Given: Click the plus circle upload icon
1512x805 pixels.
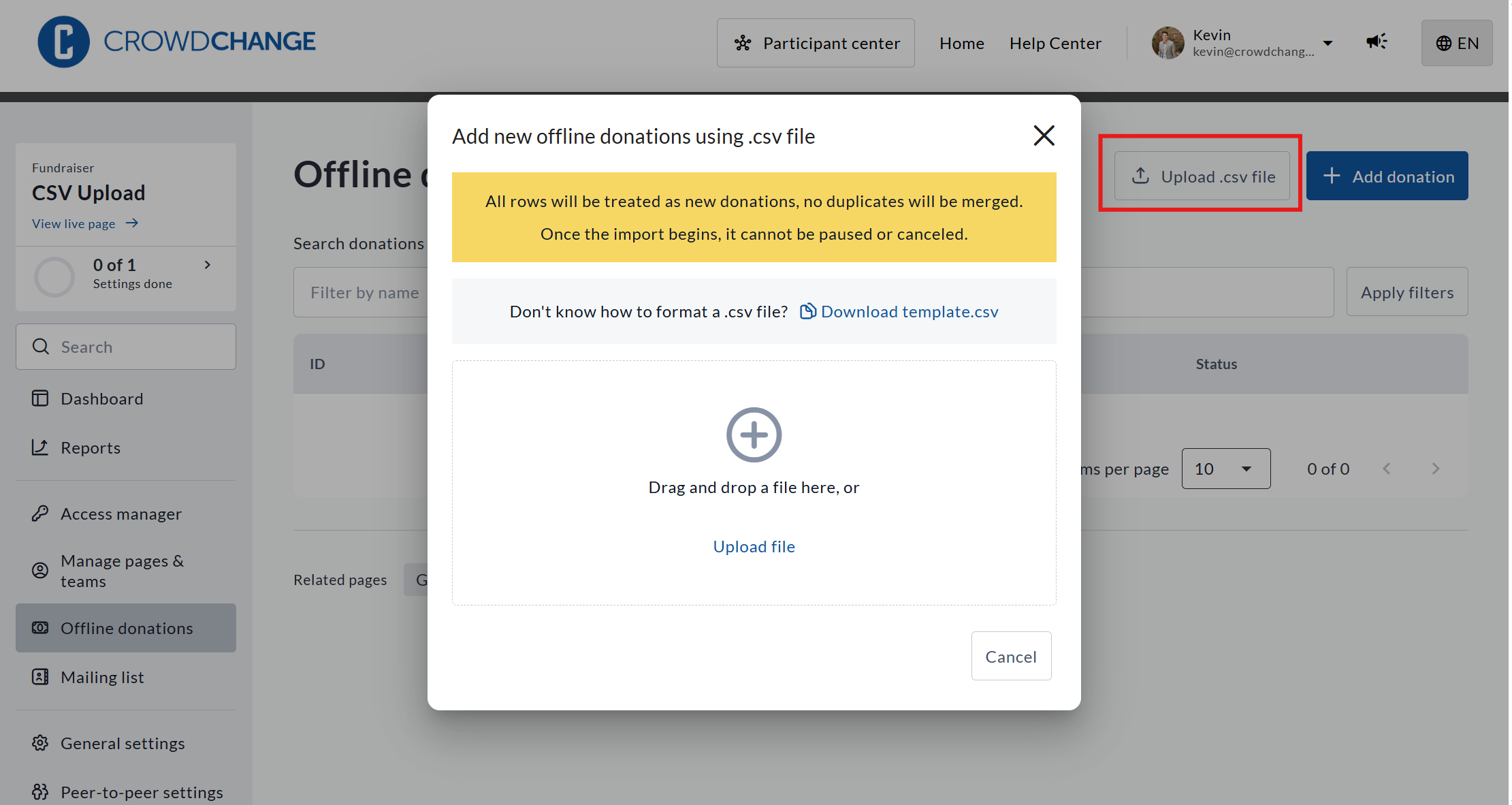Looking at the screenshot, I should click(754, 435).
